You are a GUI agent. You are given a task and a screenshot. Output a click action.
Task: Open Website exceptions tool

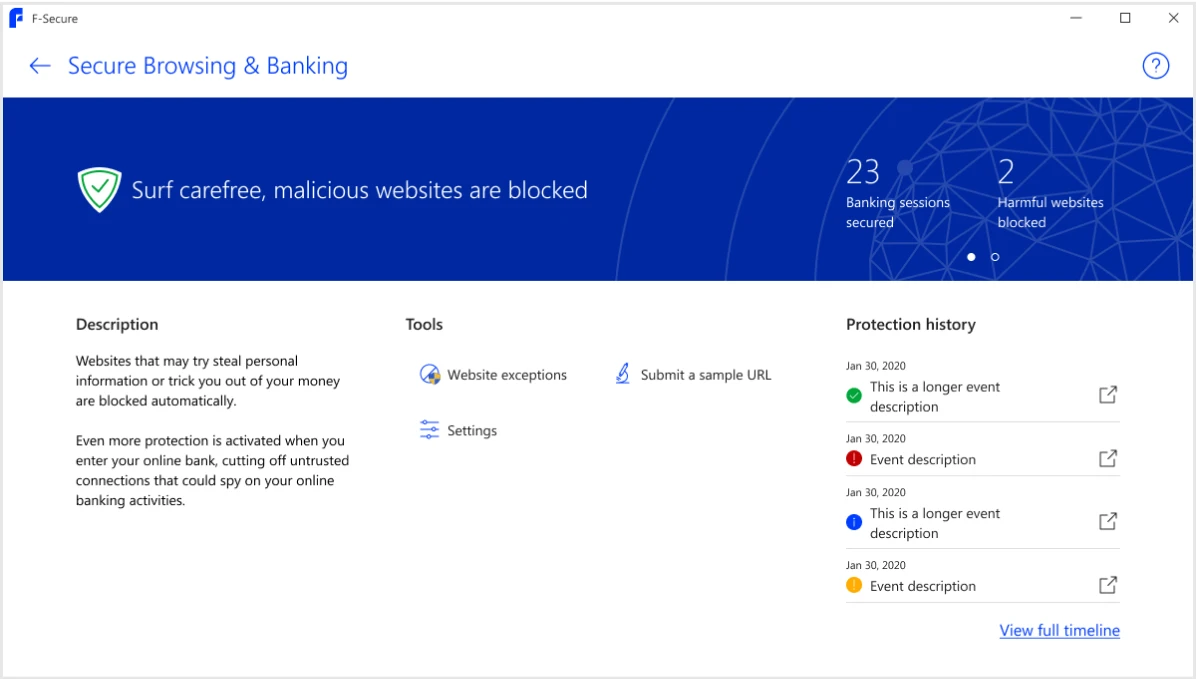tap(506, 375)
